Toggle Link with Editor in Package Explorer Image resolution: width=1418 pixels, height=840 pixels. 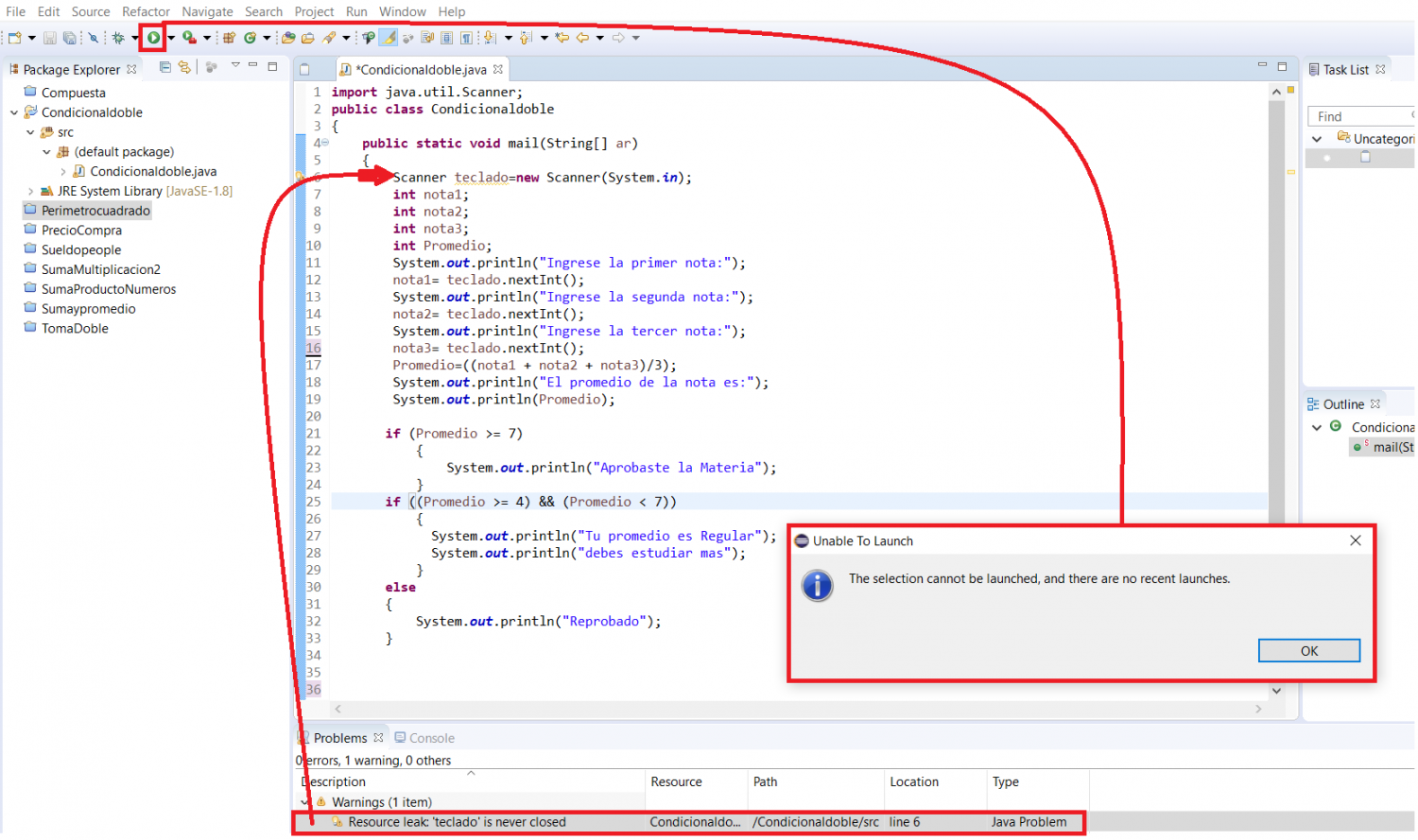point(184,67)
